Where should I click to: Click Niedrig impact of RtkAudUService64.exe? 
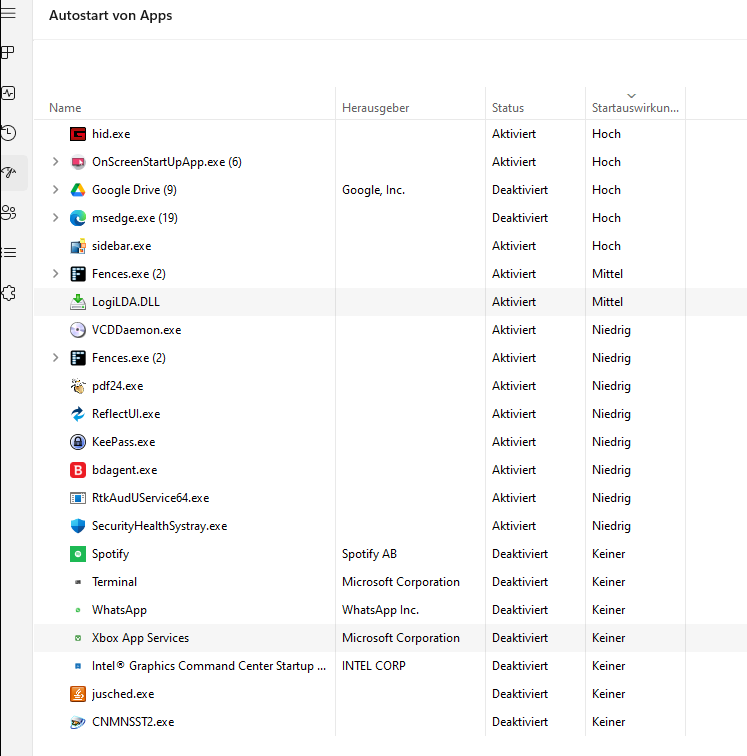tap(611, 498)
